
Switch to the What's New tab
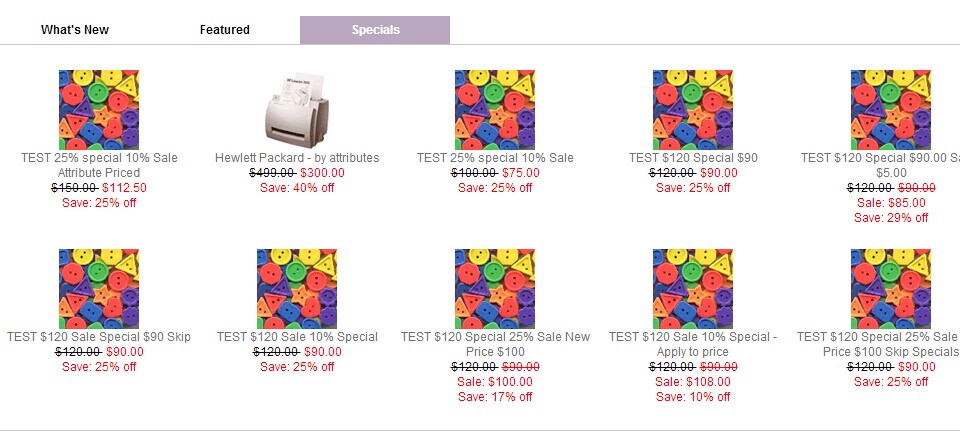tap(75, 29)
